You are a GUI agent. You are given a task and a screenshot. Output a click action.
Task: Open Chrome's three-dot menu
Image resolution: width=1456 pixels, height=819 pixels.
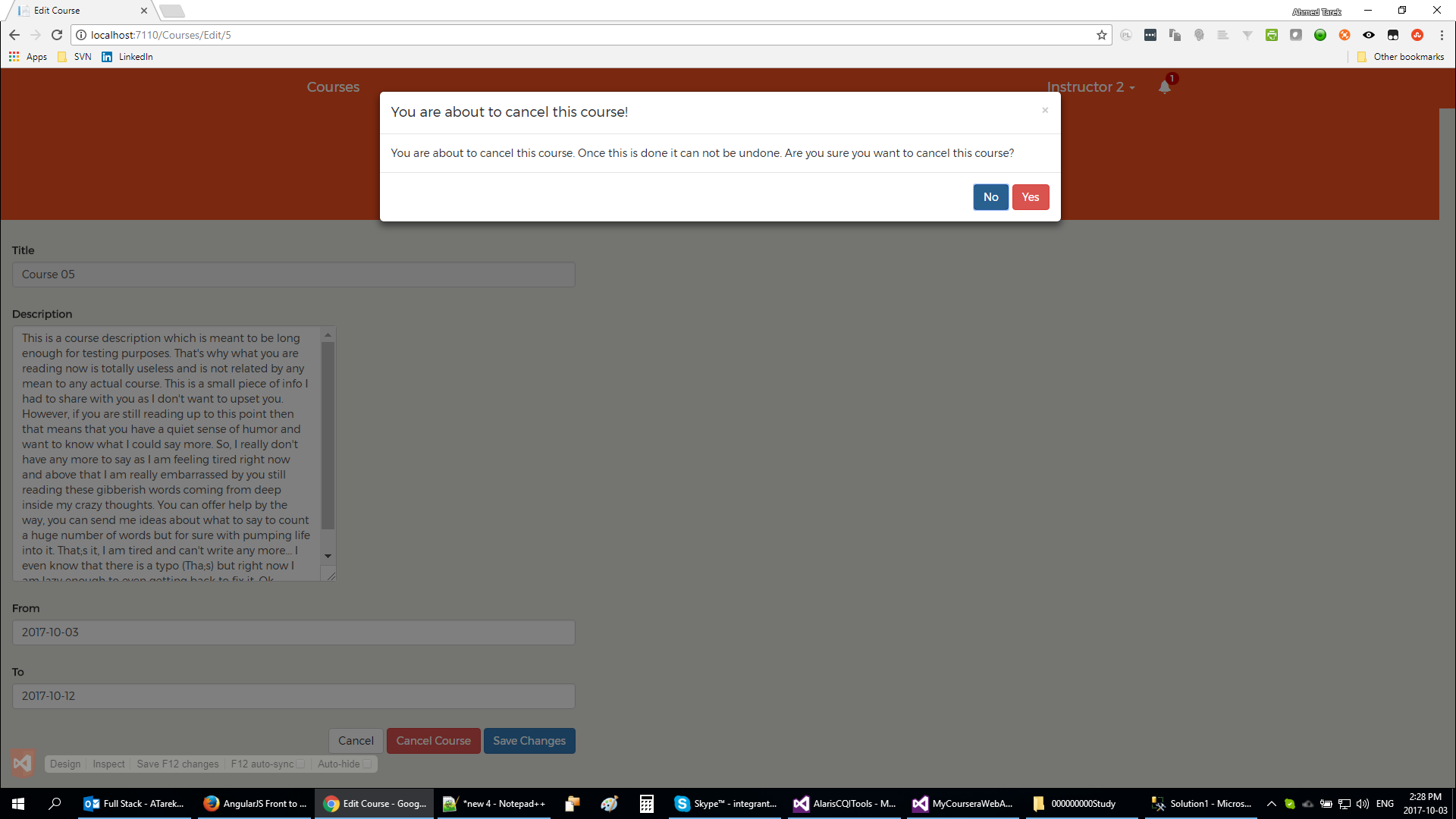pyautogui.click(x=1442, y=35)
